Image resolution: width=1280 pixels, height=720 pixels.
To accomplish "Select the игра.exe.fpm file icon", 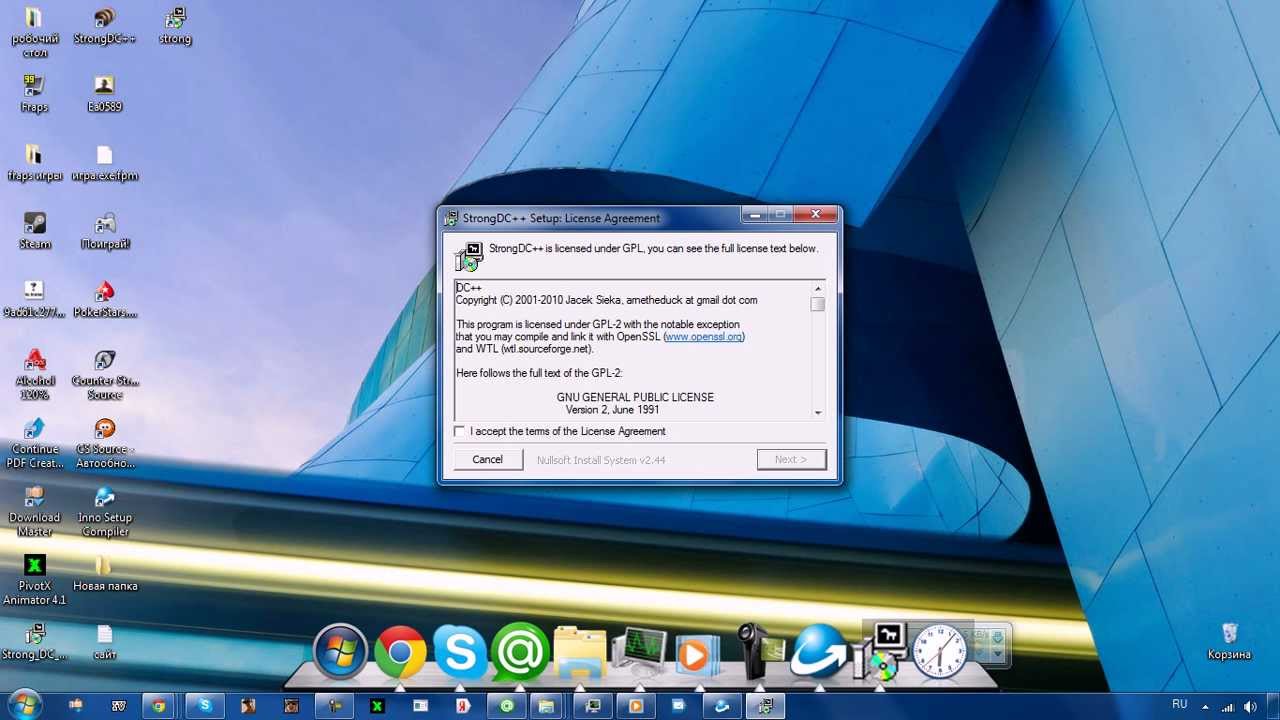I will (x=105, y=163).
